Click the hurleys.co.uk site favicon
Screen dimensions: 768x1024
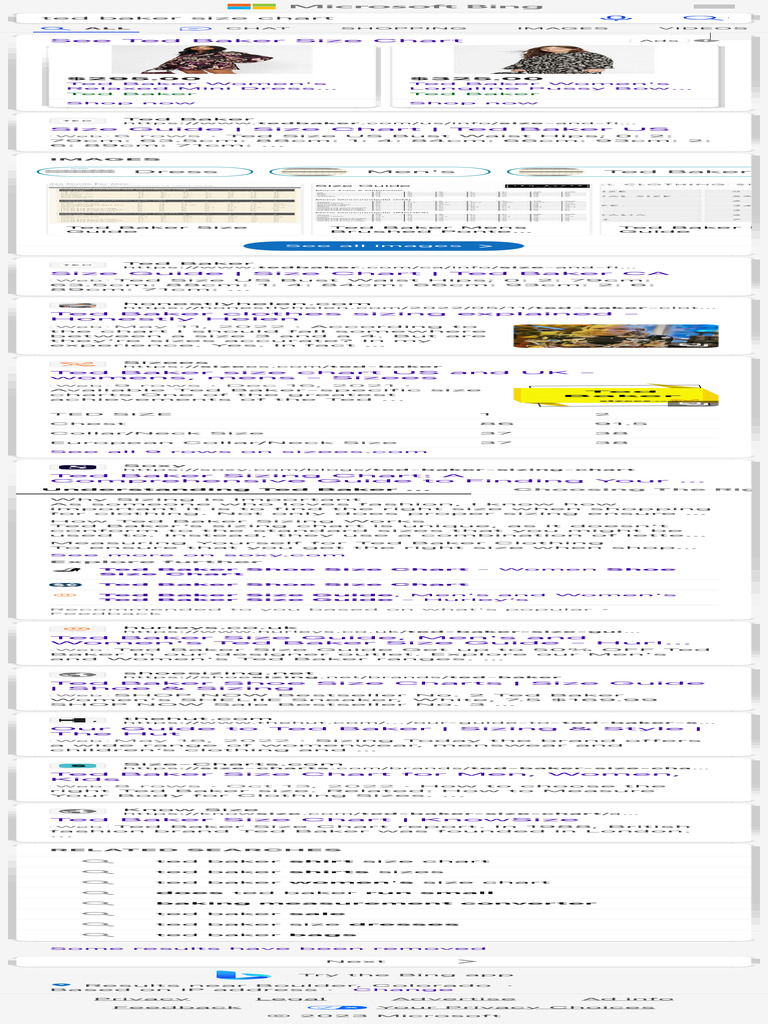coord(77,629)
